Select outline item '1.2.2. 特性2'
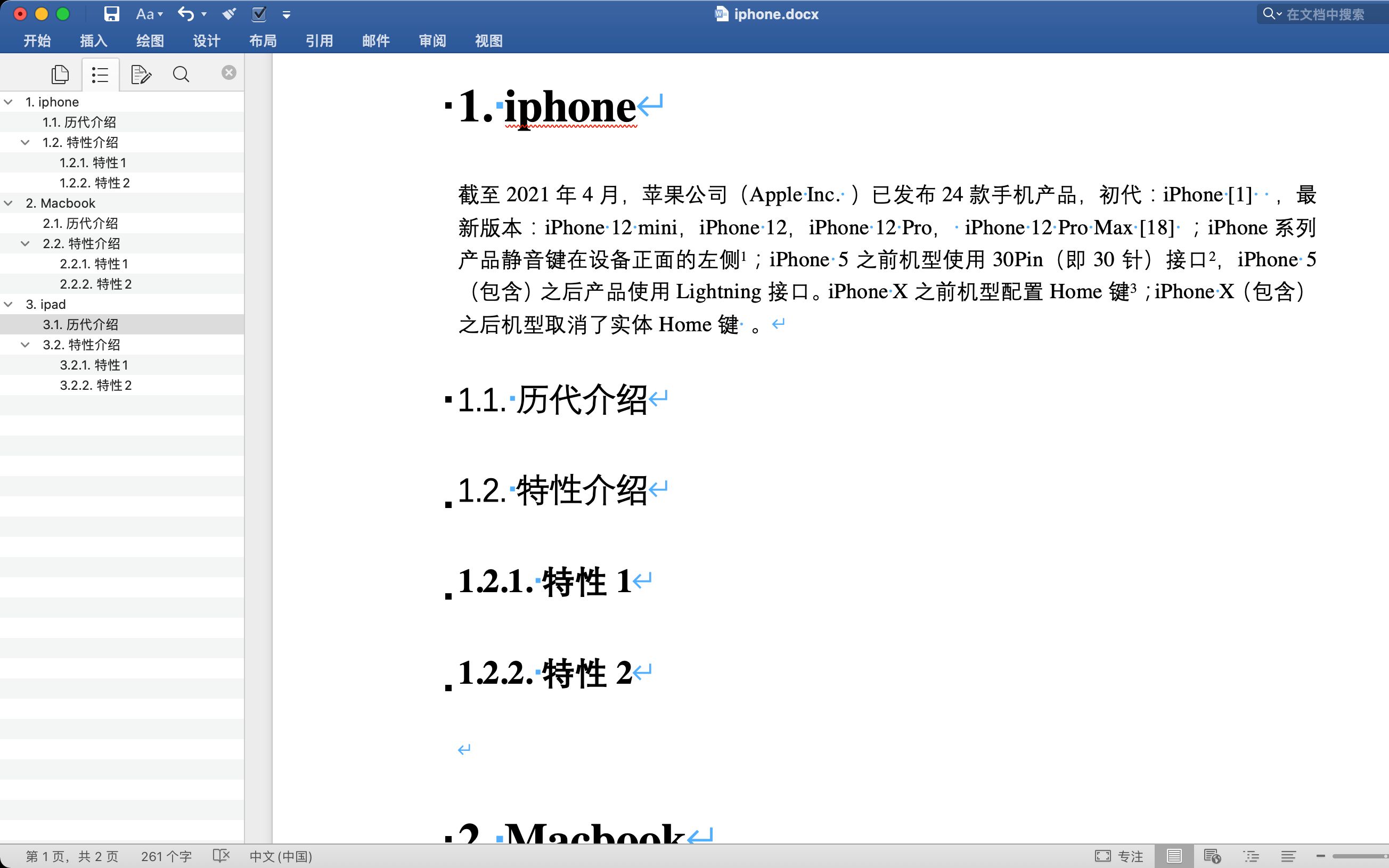The height and width of the screenshot is (868, 1389). [x=95, y=183]
